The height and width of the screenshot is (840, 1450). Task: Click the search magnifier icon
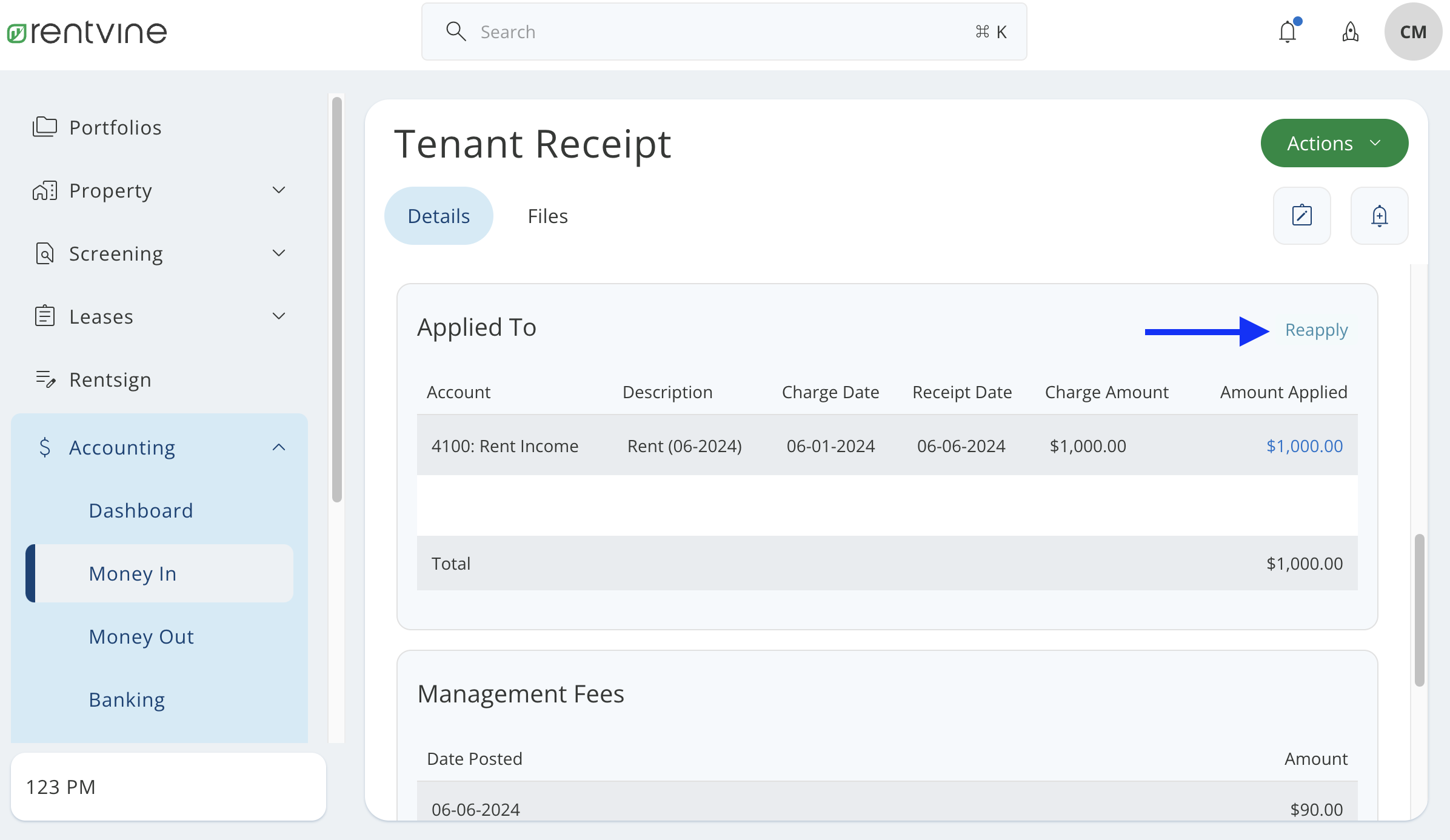click(456, 31)
